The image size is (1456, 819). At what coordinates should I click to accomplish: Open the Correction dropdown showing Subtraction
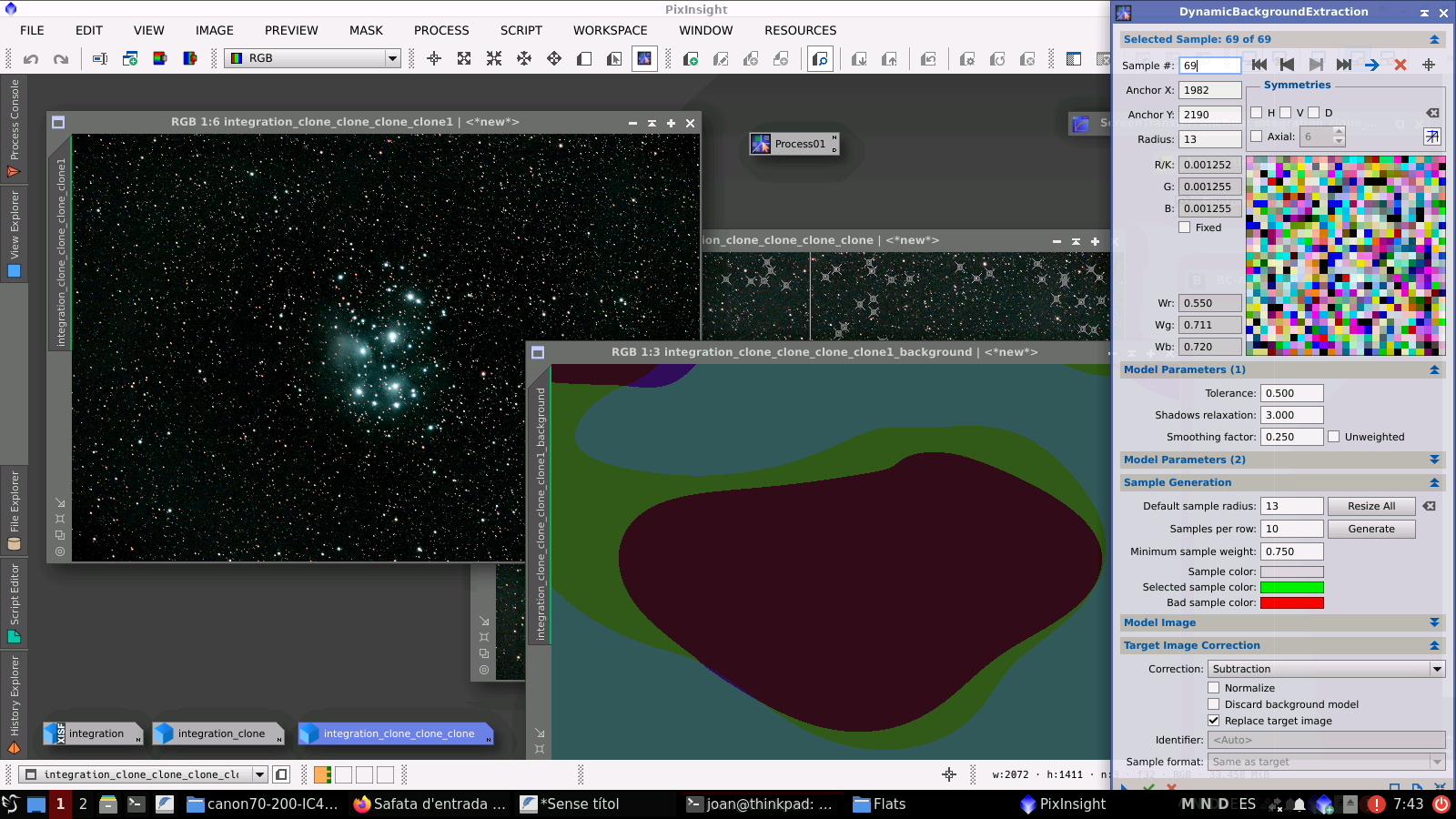[1325, 669]
